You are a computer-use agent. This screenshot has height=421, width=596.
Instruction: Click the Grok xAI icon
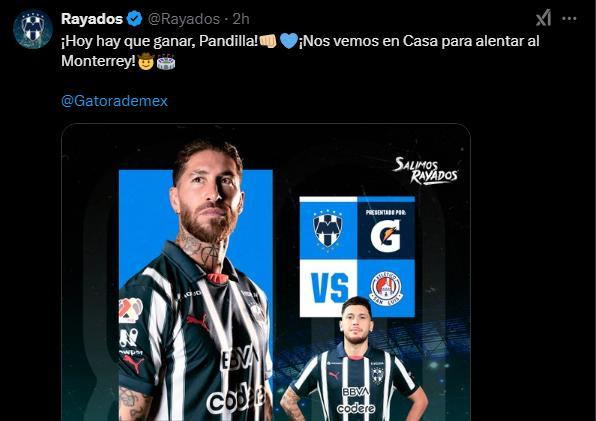pos(544,18)
